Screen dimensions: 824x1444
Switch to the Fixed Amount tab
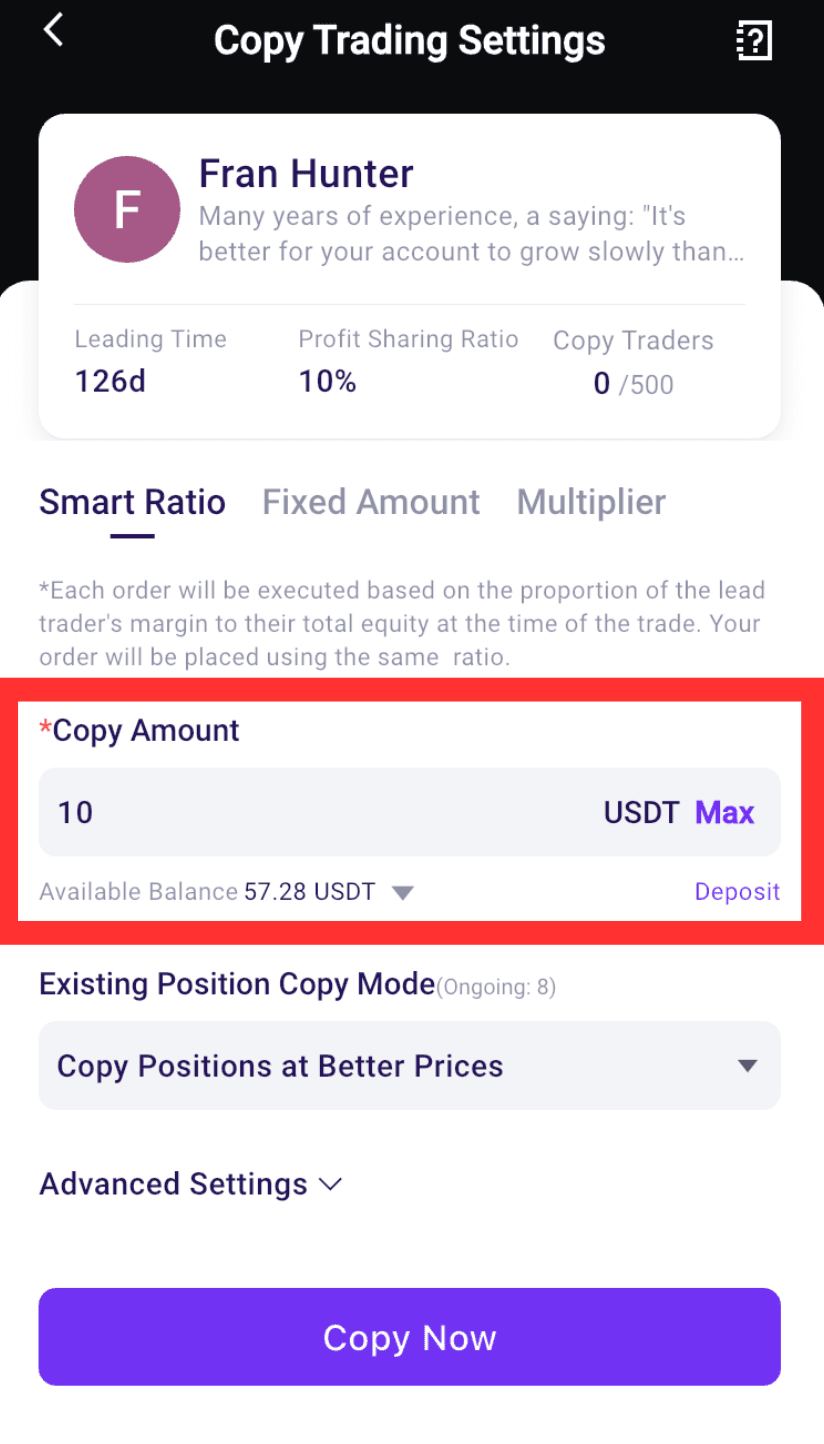(x=371, y=501)
